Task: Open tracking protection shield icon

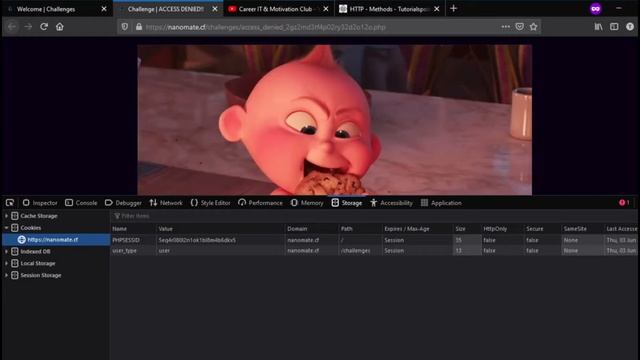Action: (125, 27)
